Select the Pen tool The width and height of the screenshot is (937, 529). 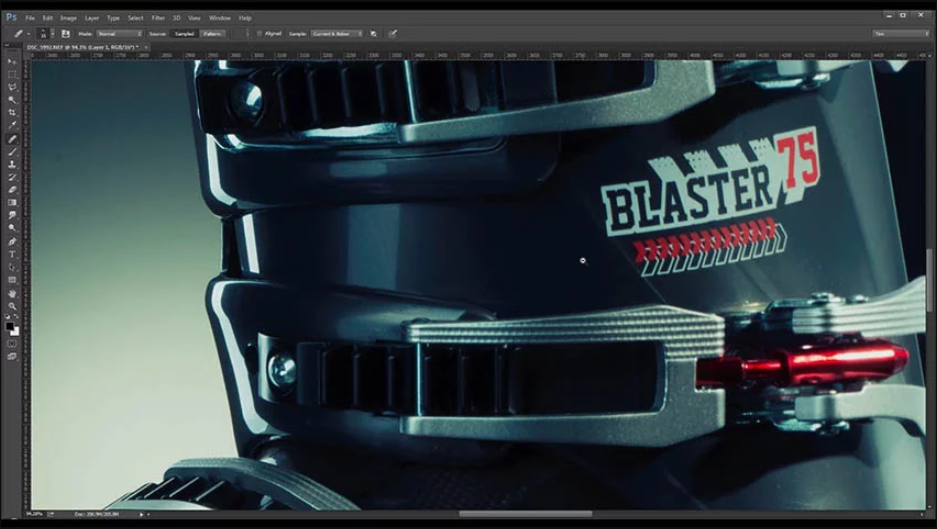coord(12,241)
